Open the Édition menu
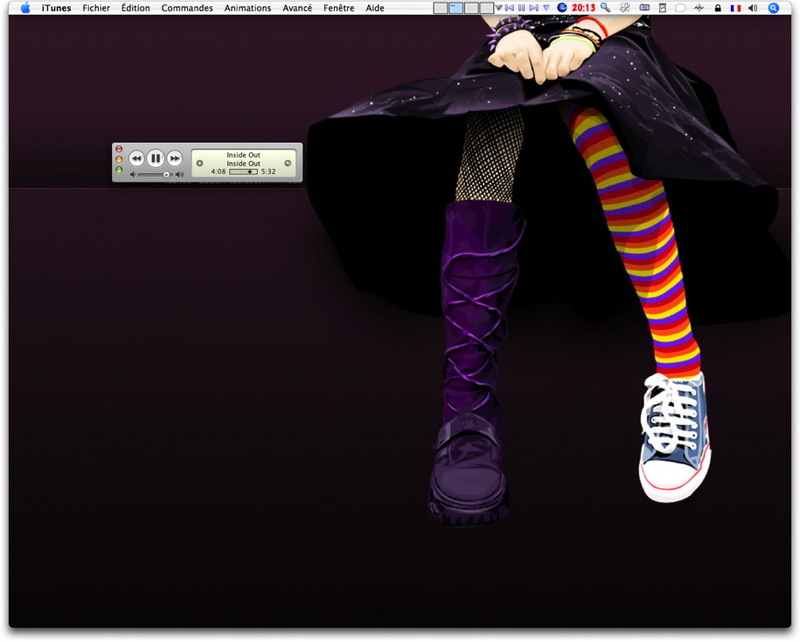 135,8
